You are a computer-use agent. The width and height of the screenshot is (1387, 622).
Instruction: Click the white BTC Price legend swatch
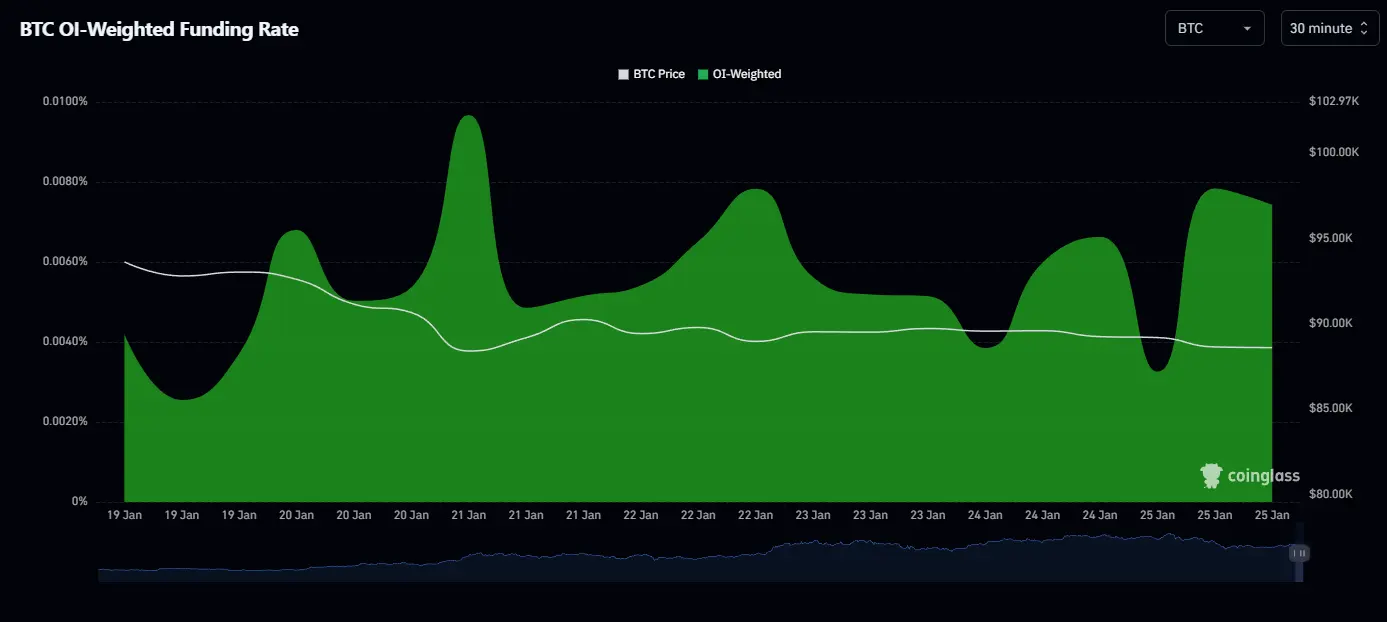pyautogui.click(x=624, y=74)
